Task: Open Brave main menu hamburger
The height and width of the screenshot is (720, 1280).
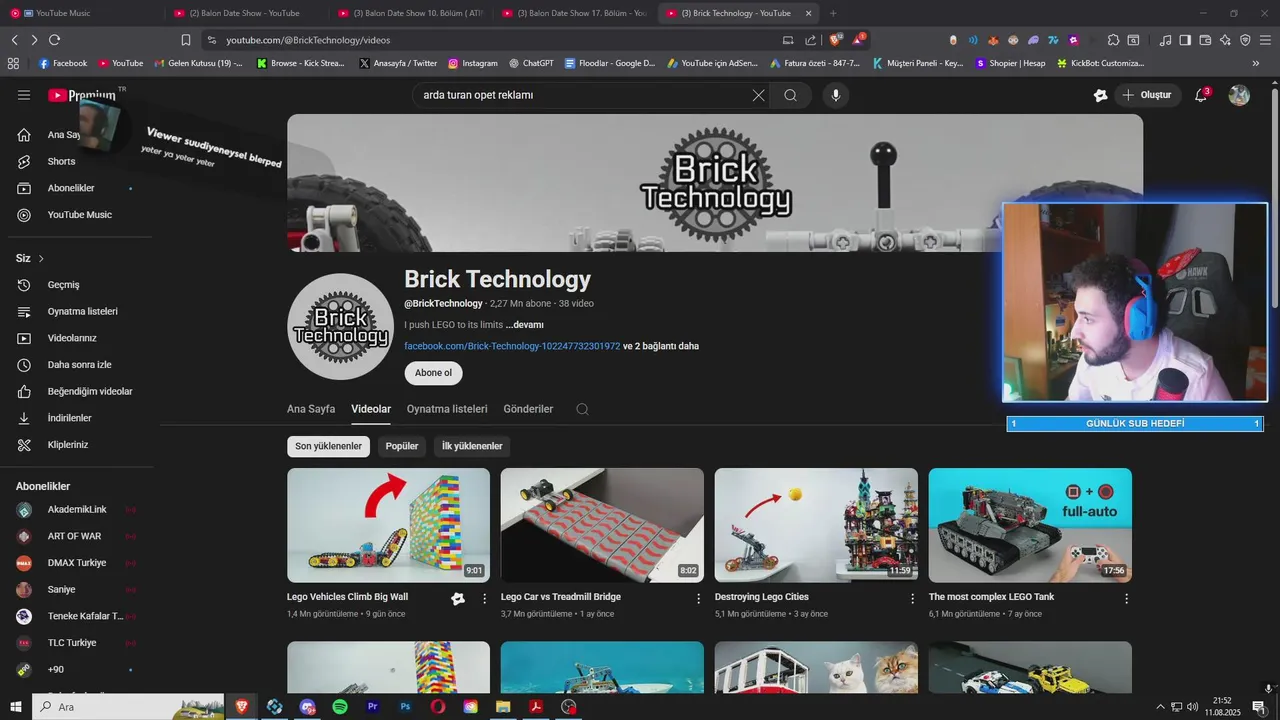Action: tap(1266, 40)
